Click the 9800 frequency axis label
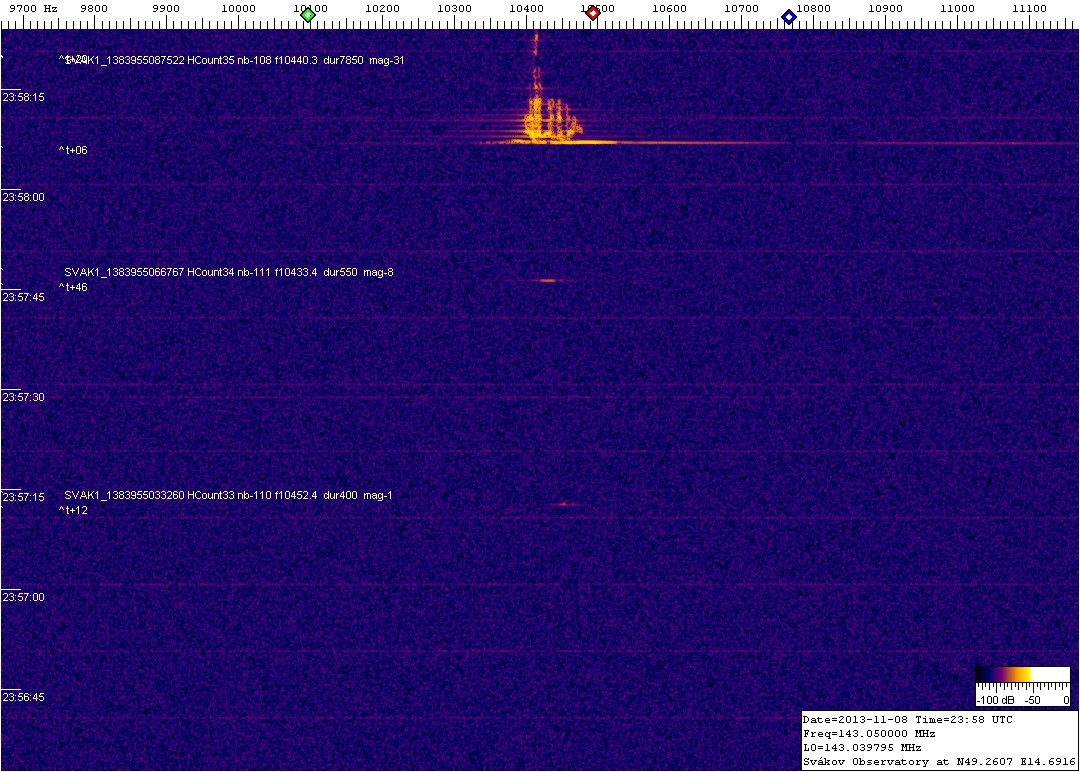Screen dimensions: 1080x772 94,8
